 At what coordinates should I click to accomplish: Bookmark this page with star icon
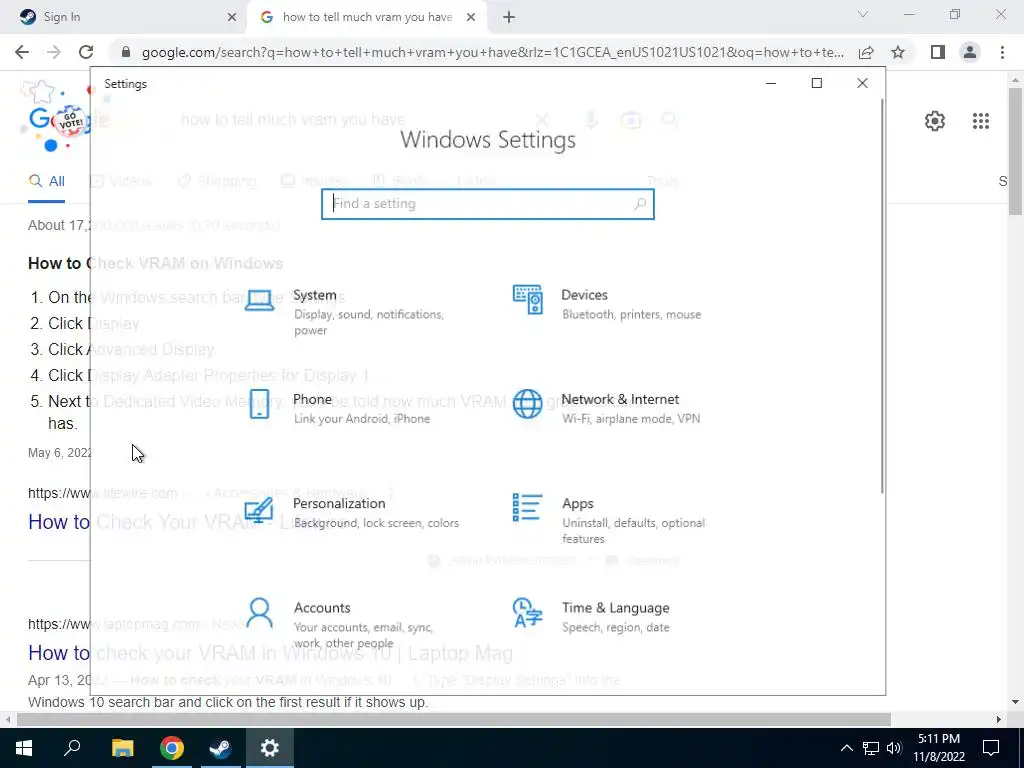(898, 52)
